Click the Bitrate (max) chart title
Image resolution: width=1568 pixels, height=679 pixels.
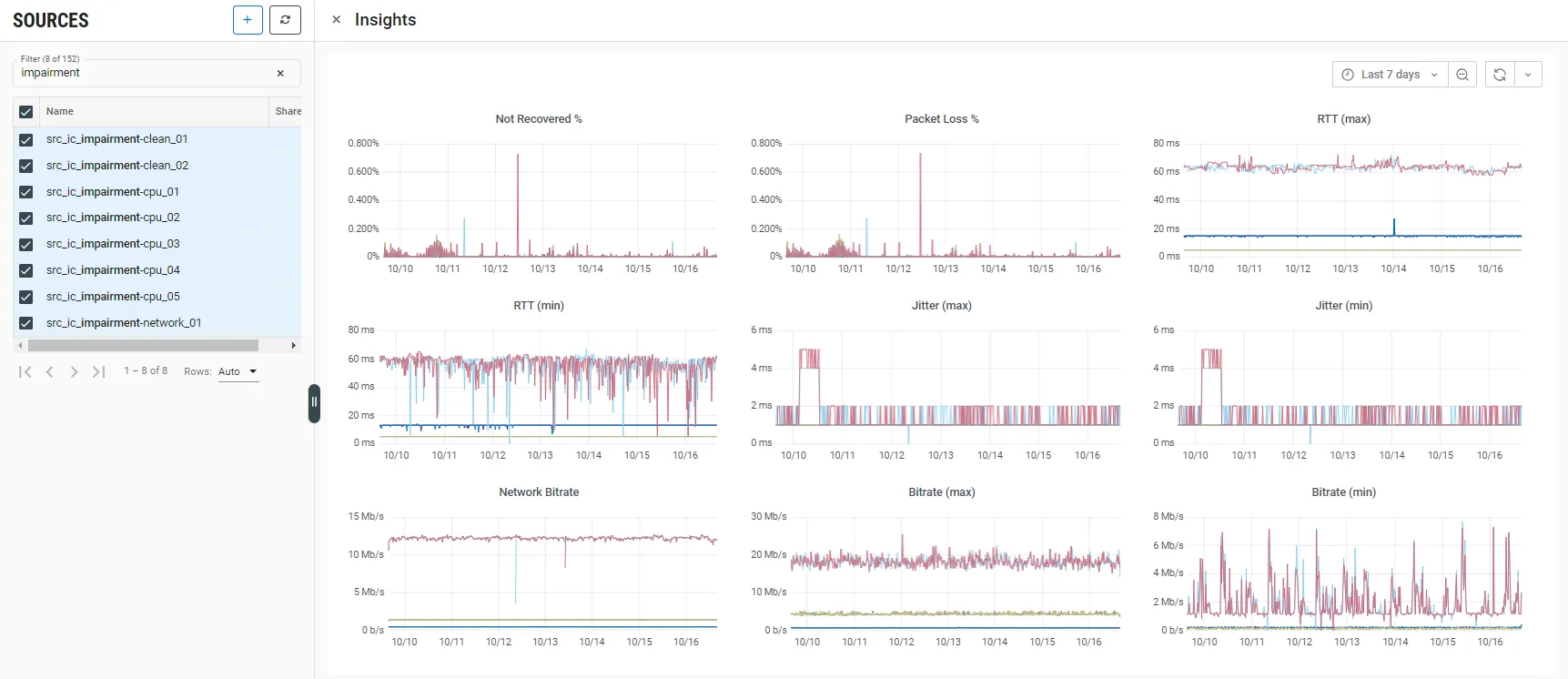pyautogui.click(x=942, y=492)
